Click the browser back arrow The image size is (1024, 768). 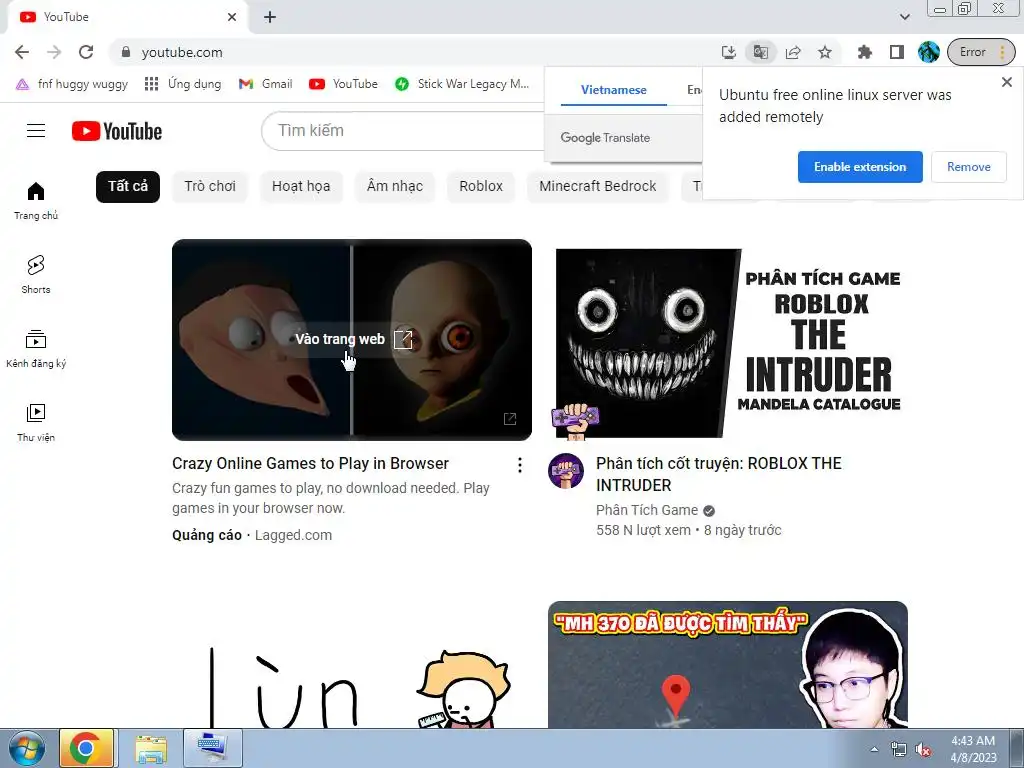tap(22, 52)
